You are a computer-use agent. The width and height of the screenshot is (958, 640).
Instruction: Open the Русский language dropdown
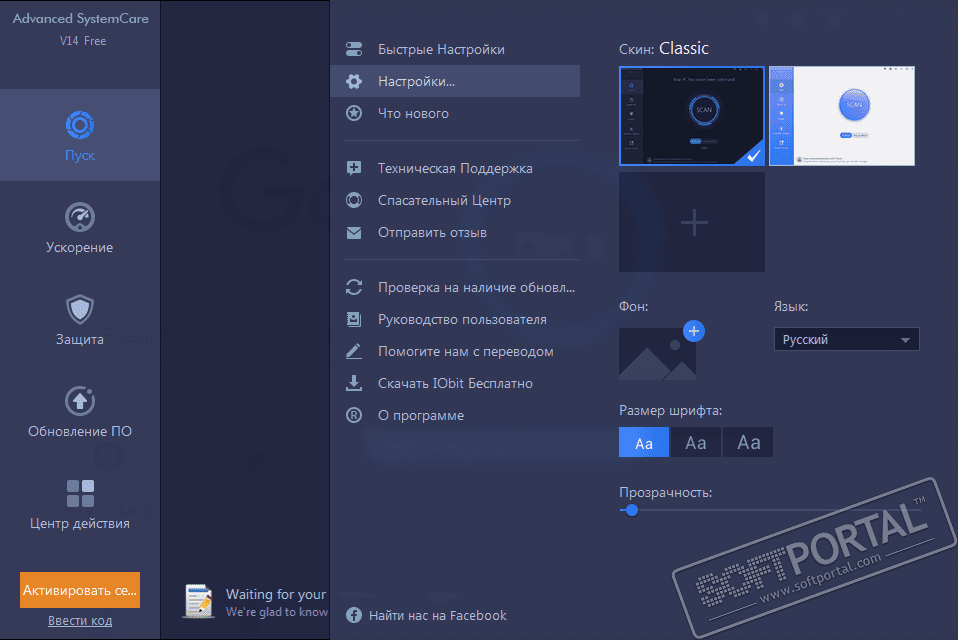click(846, 340)
